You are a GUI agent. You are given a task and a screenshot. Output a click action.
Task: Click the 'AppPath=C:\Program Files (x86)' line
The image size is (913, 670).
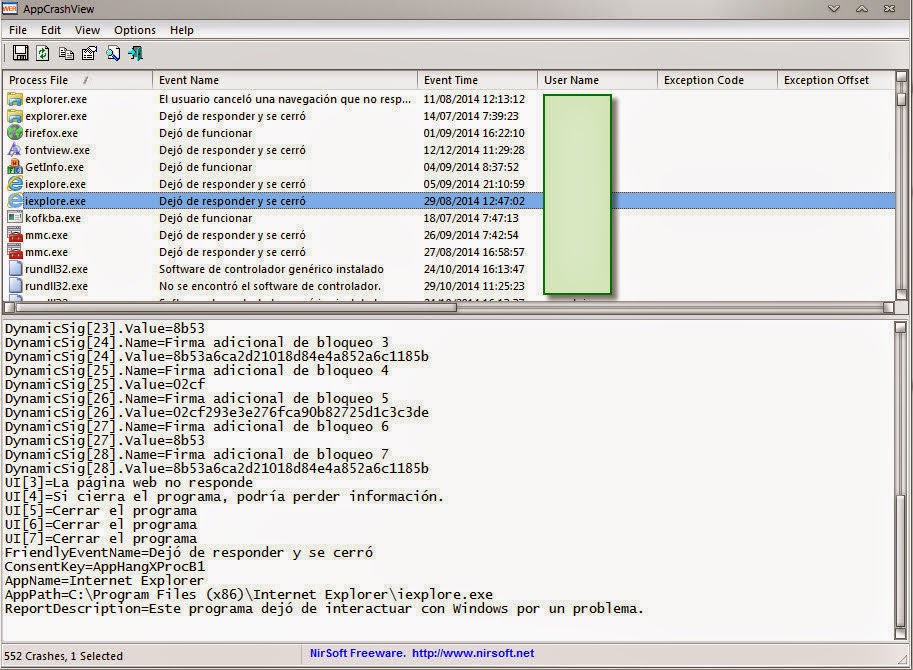[249, 594]
